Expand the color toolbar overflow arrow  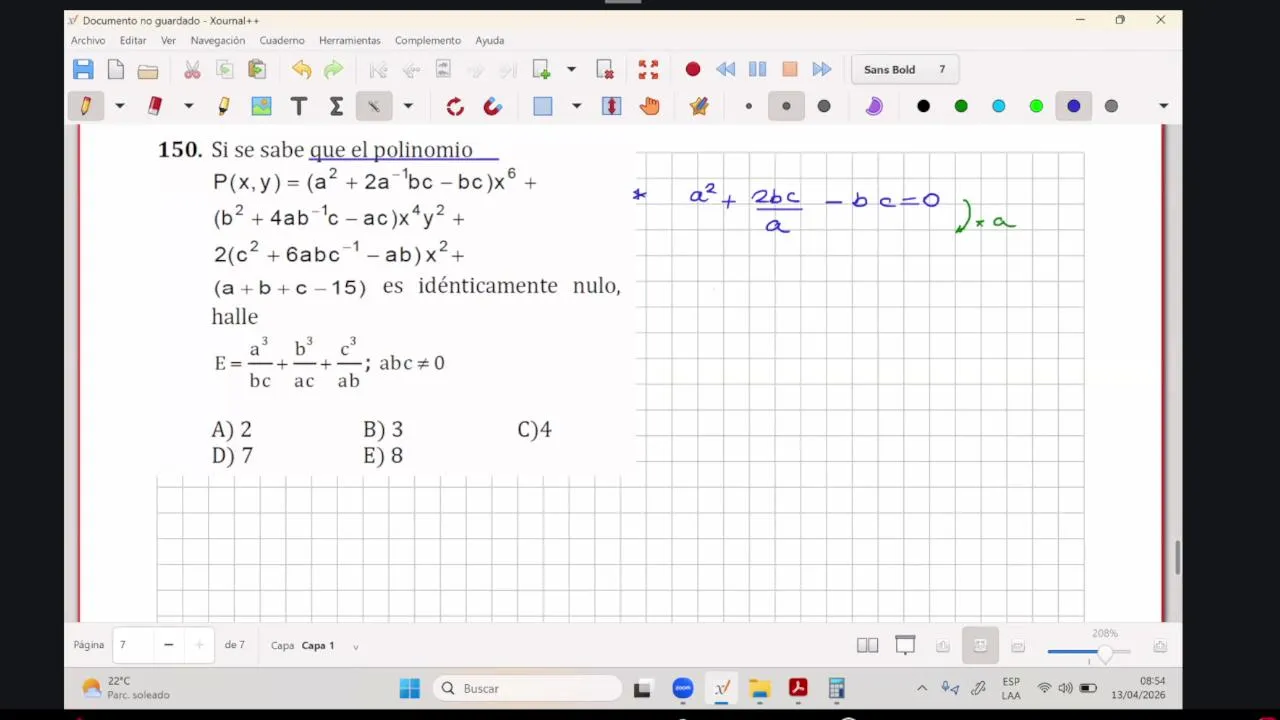pos(1163,106)
